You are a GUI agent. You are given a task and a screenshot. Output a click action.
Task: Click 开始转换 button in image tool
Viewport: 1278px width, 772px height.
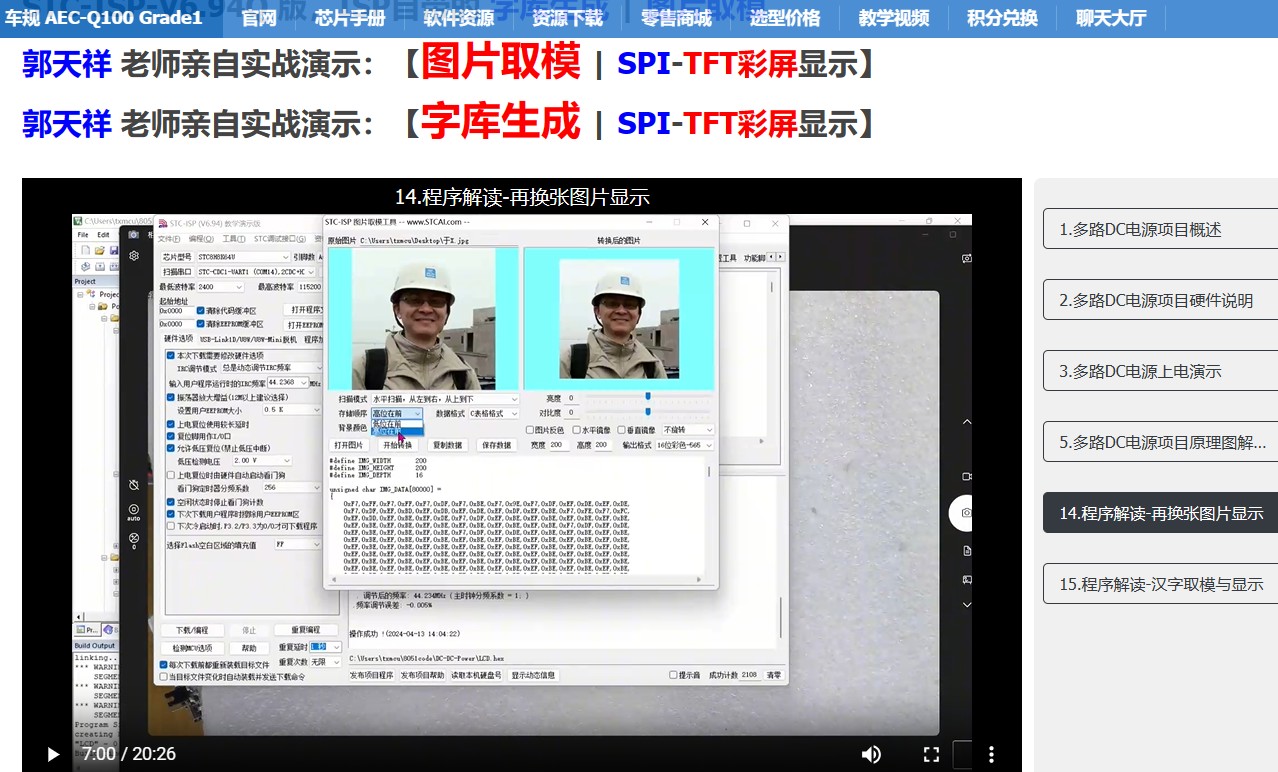398,445
